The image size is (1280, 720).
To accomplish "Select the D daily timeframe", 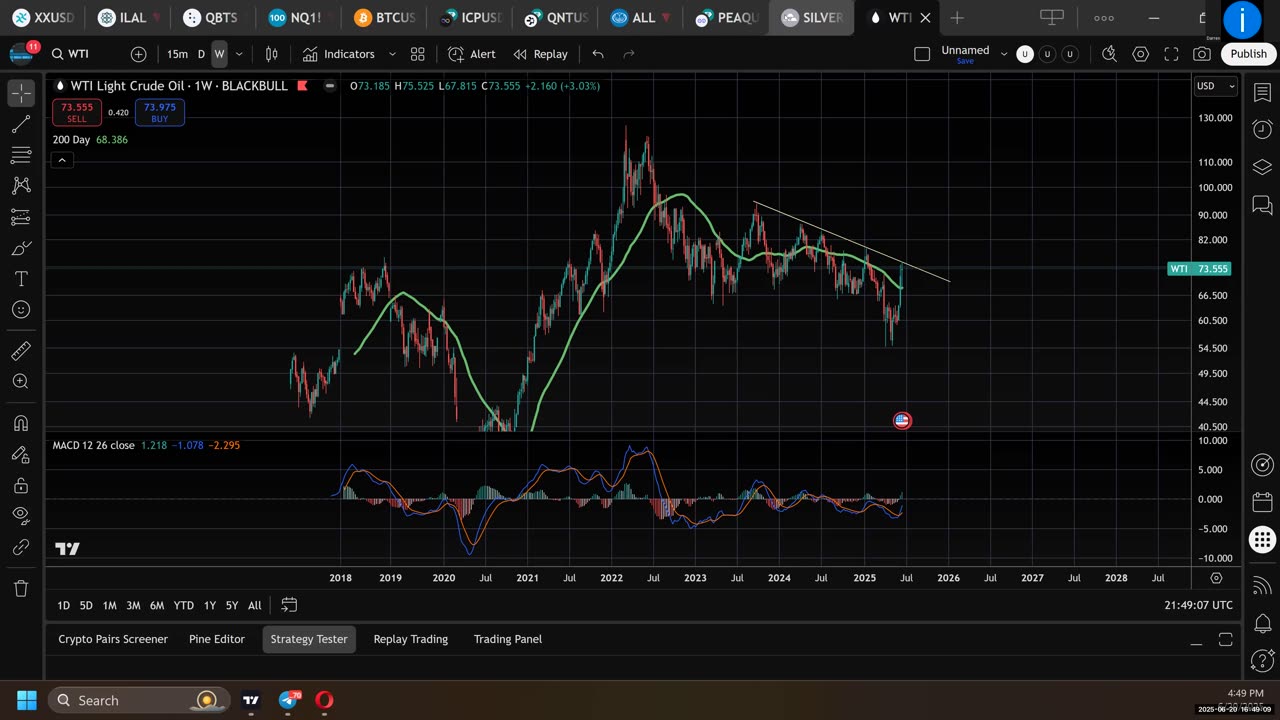I will click(x=201, y=54).
